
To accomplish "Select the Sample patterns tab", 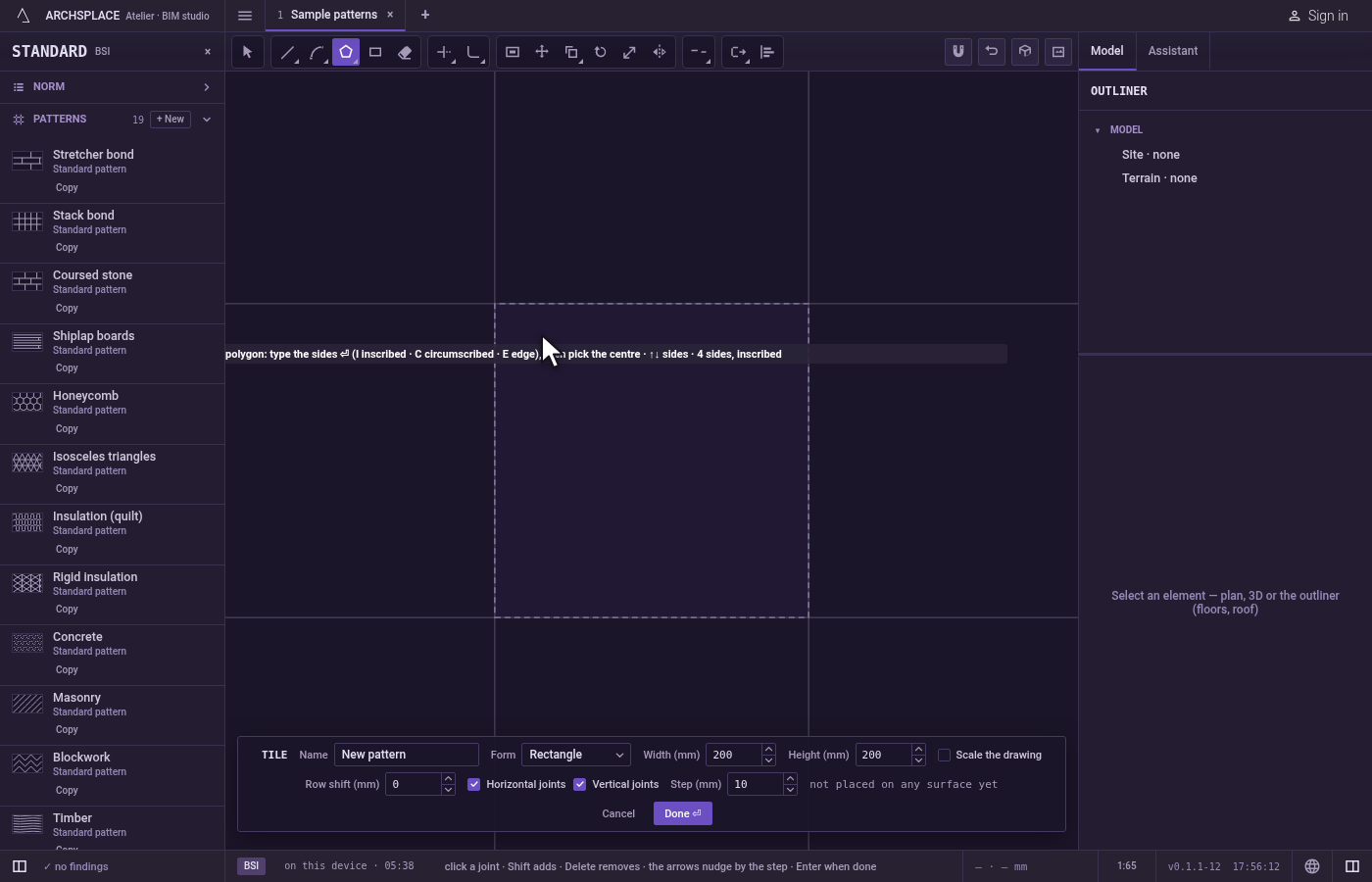I will 334,15.
